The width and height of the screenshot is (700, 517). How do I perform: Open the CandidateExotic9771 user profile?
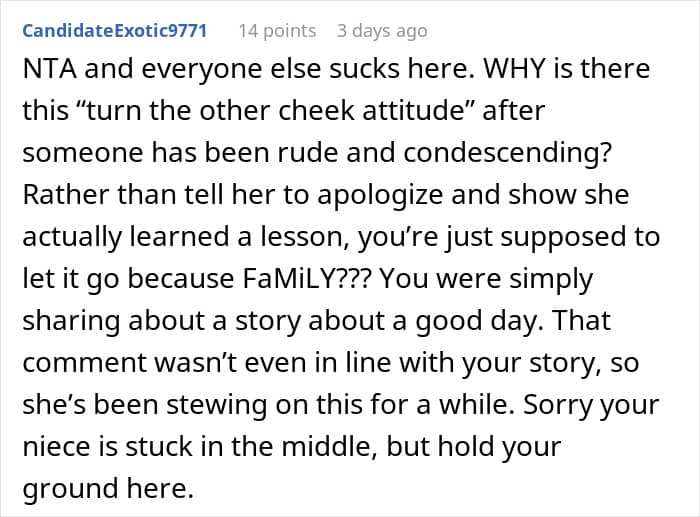point(114,30)
